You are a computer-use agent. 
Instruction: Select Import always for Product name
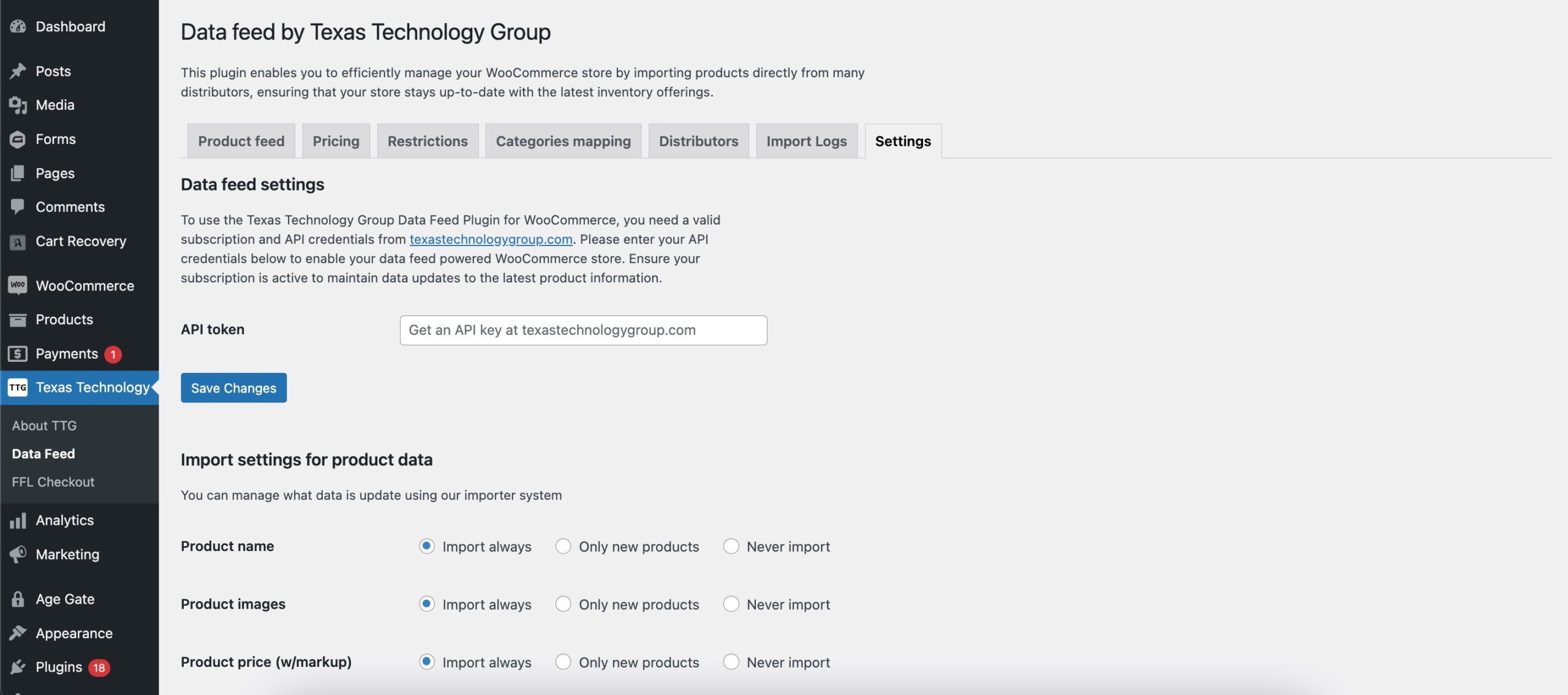(x=427, y=546)
